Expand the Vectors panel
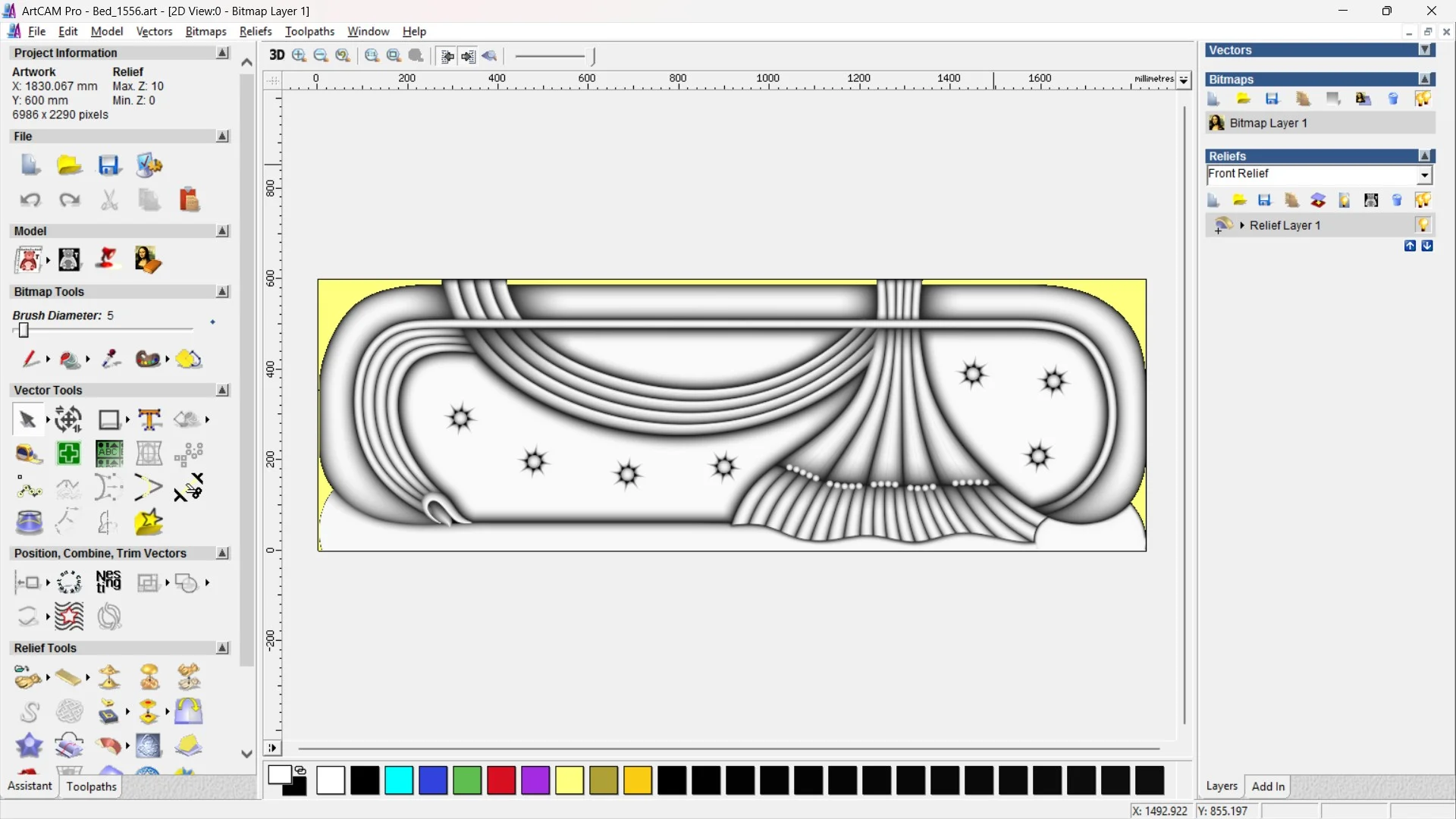1456x819 pixels. (1425, 50)
